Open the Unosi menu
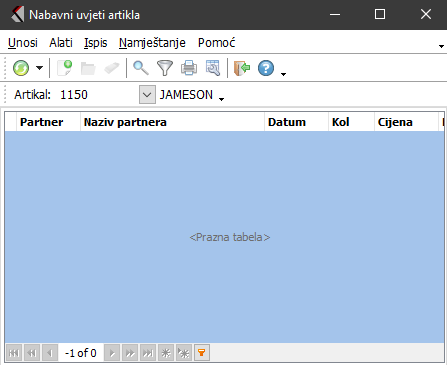The height and width of the screenshot is (365, 447). pyautogui.click(x=23, y=43)
